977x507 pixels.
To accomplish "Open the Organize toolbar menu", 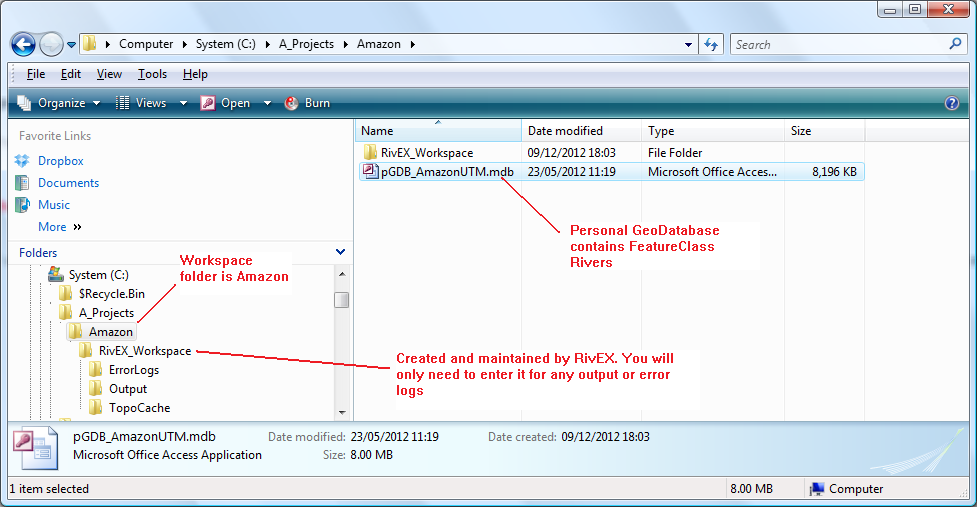I will pos(59,103).
